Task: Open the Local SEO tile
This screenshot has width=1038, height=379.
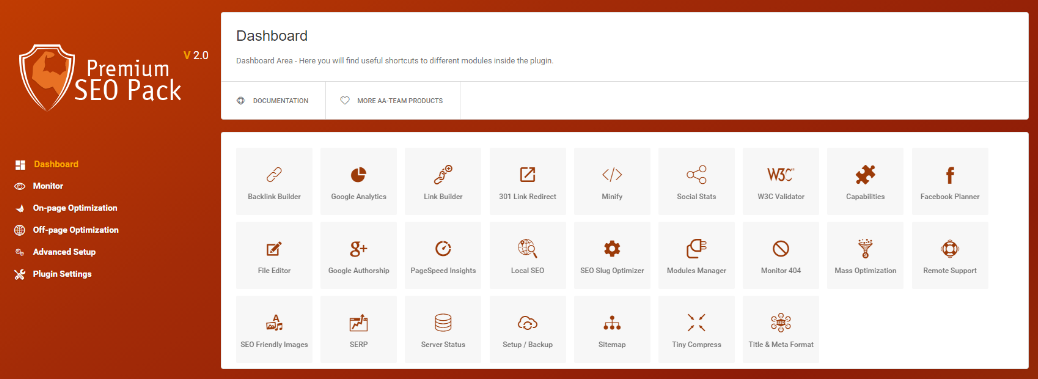Action: (528, 255)
